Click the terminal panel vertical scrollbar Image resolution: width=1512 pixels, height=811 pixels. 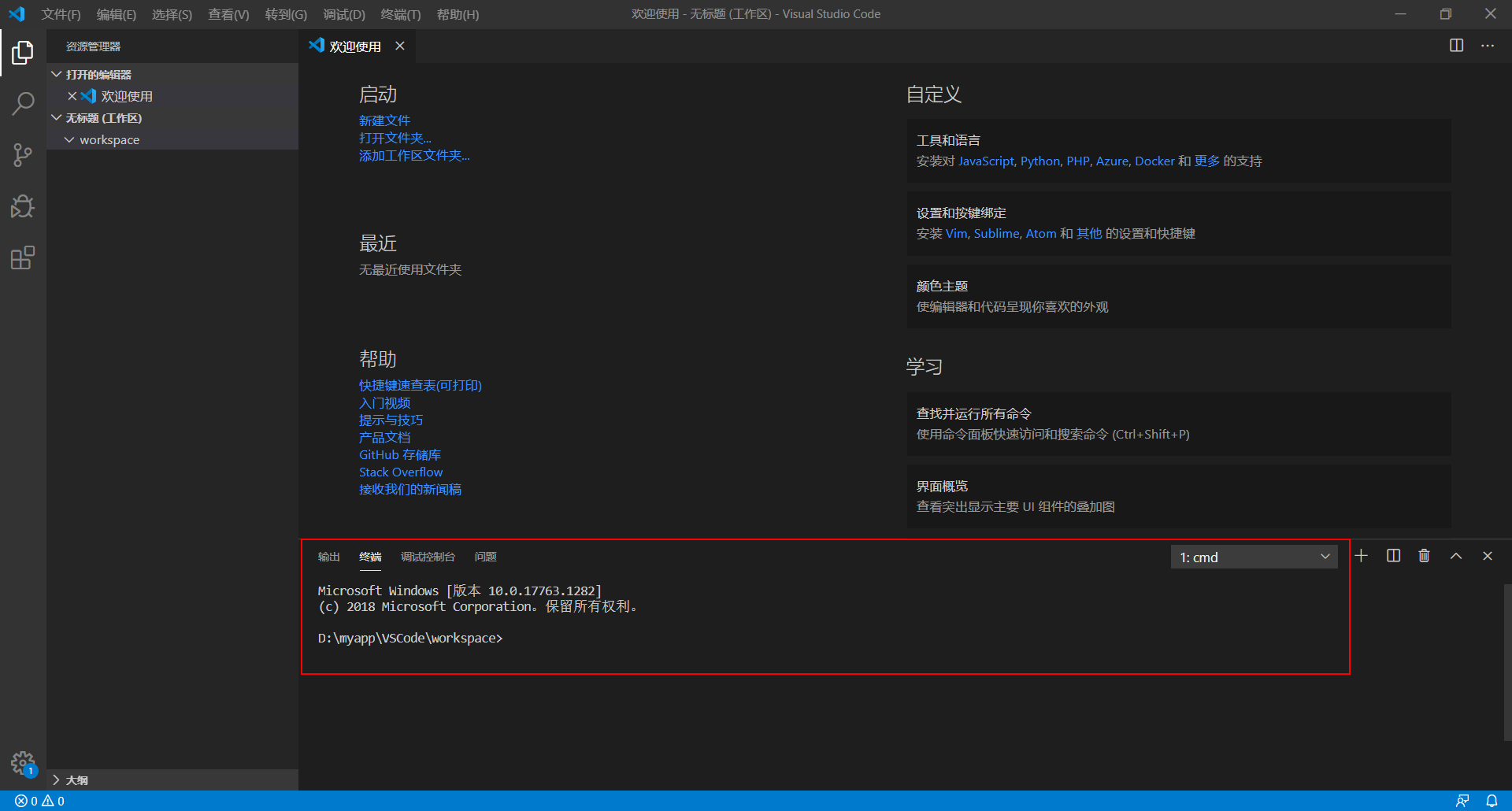tap(1507, 661)
